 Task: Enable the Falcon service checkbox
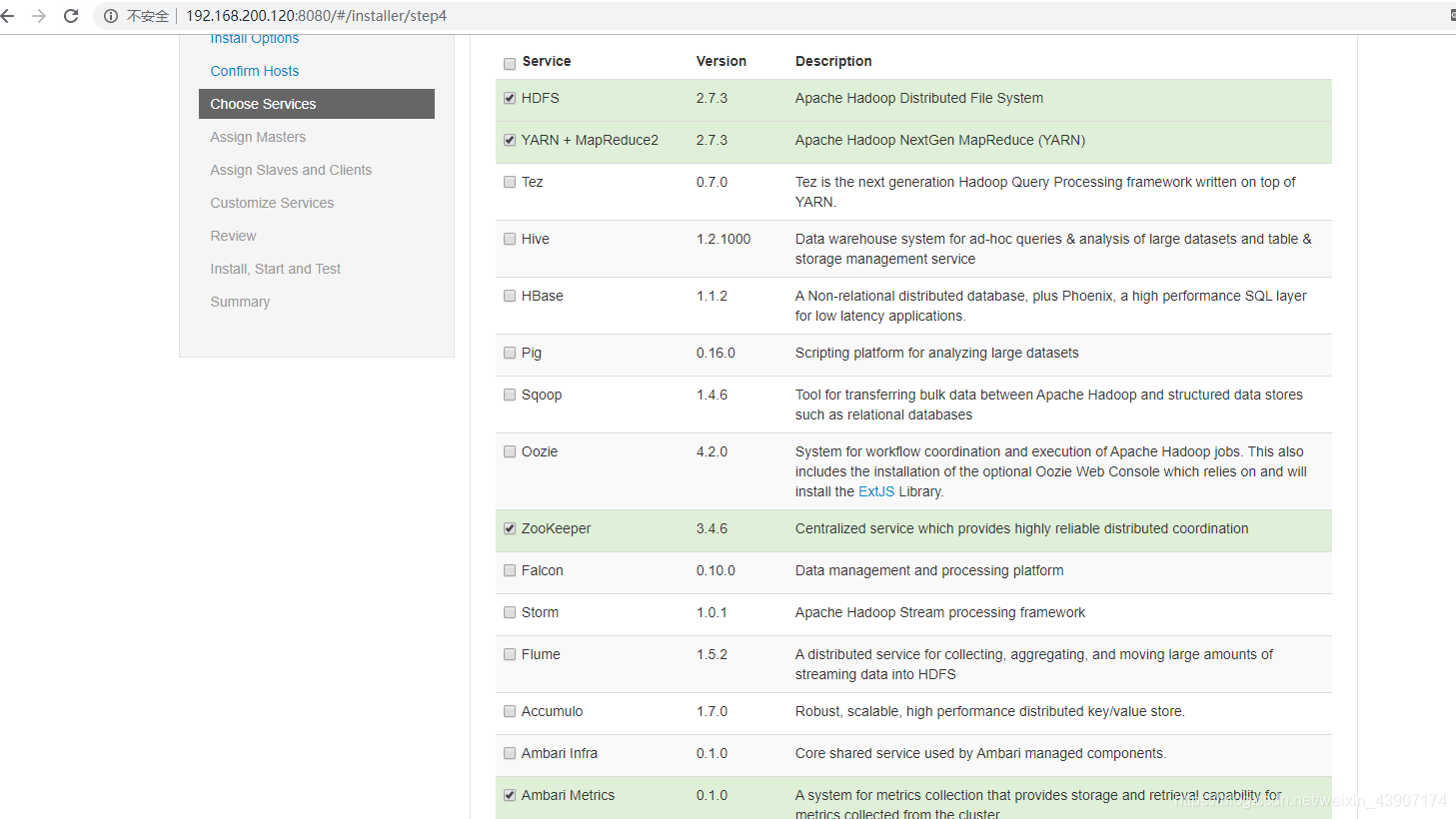510,570
